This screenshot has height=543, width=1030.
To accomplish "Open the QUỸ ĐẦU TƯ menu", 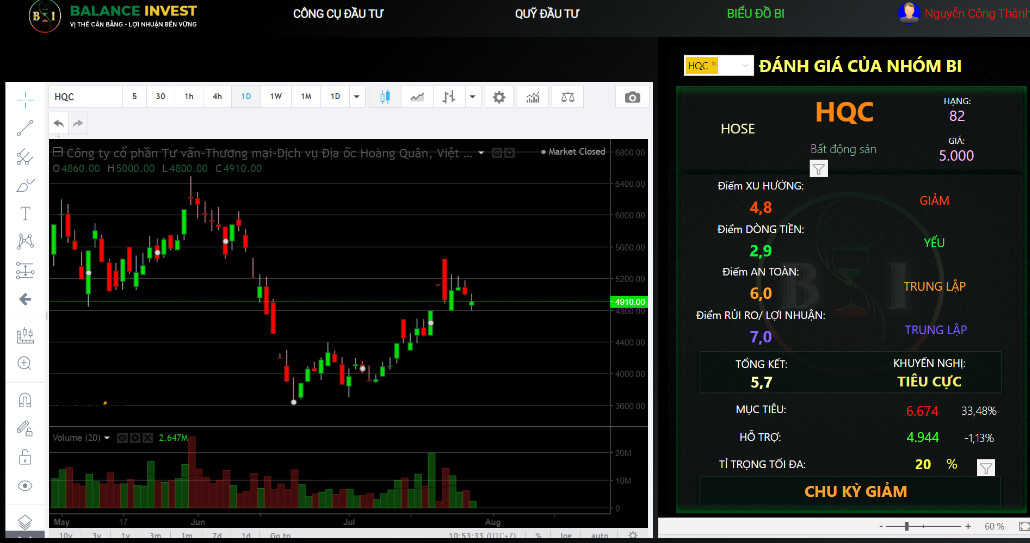I will [546, 14].
